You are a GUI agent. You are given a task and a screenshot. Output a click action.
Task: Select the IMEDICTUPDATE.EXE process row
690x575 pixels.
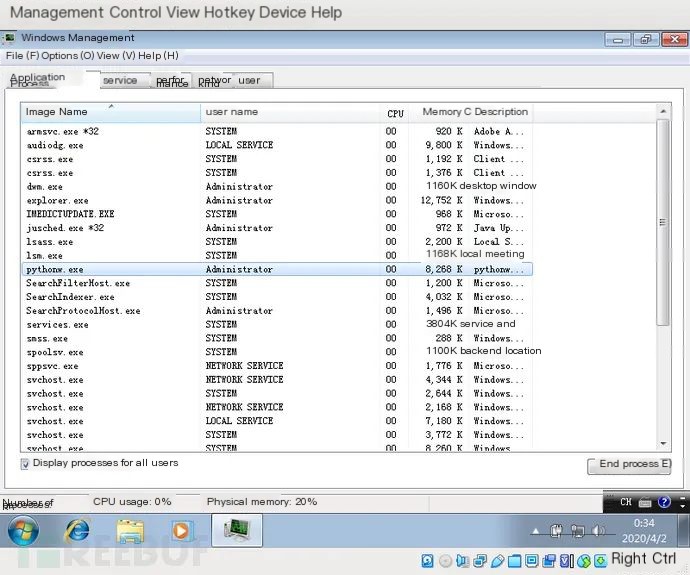click(x=277, y=214)
